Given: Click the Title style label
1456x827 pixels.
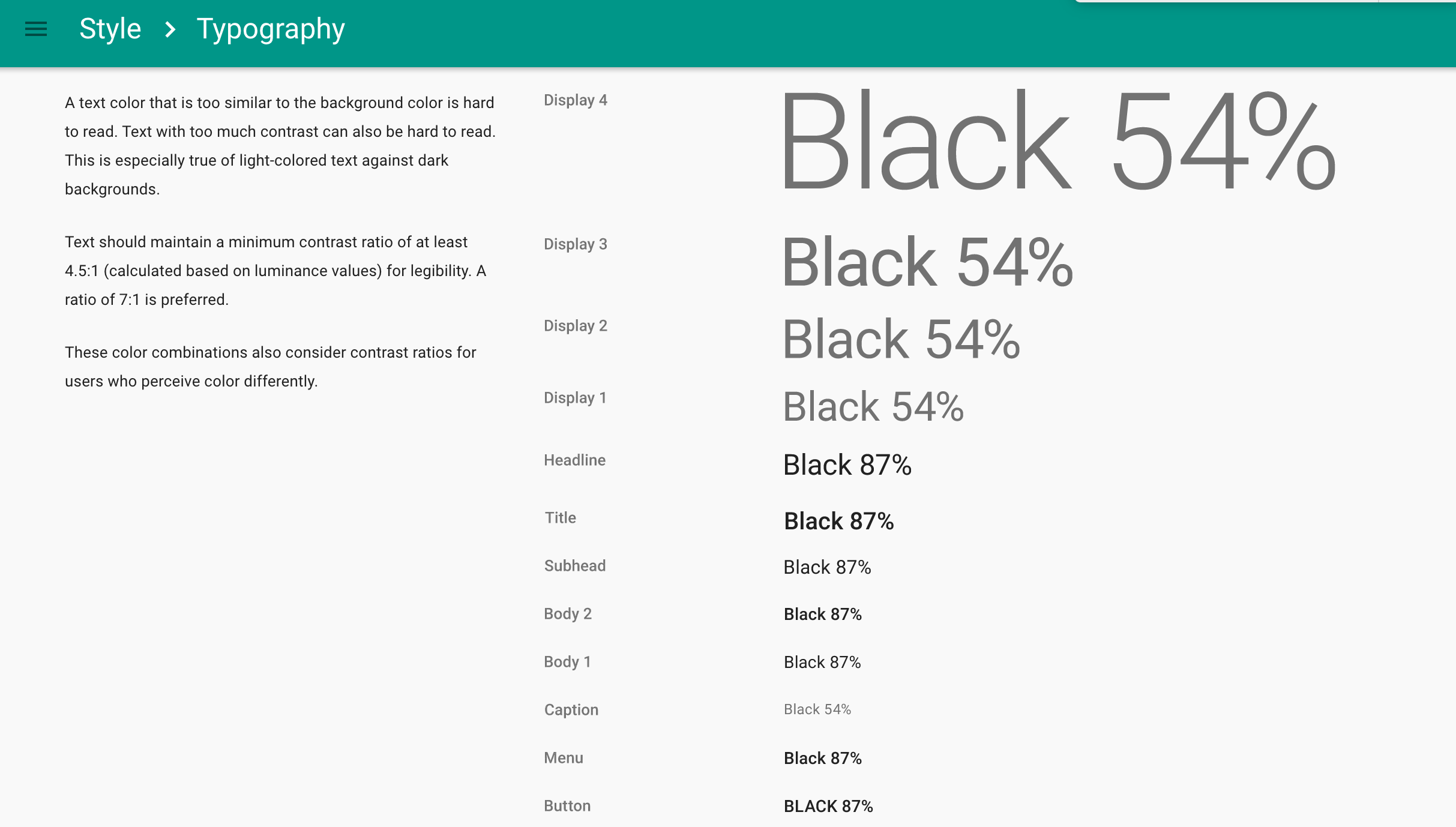Looking at the screenshot, I should [x=560, y=518].
